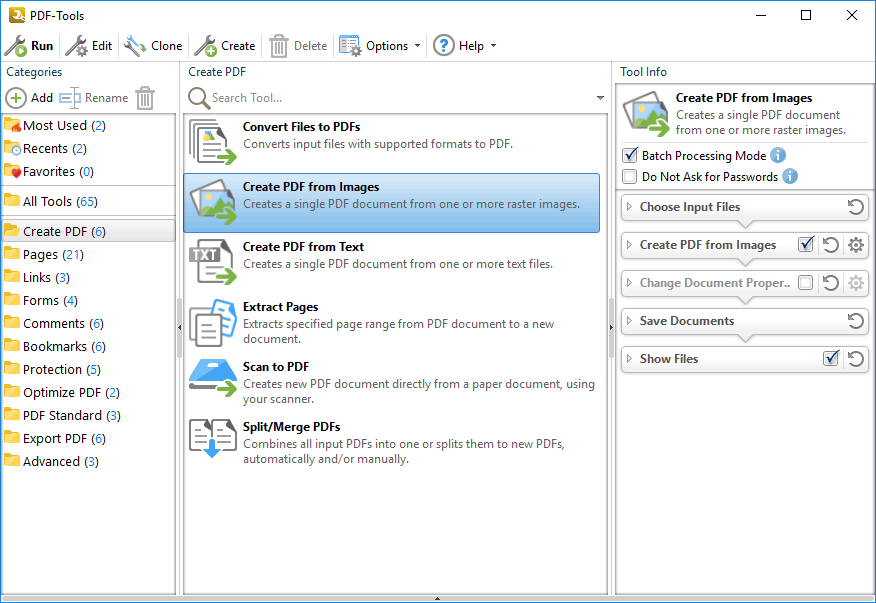The image size is (876, 603).
Task: Click info icon beside Batch Processing Mode
Action: pyautogui.click(x=778, y=155)
